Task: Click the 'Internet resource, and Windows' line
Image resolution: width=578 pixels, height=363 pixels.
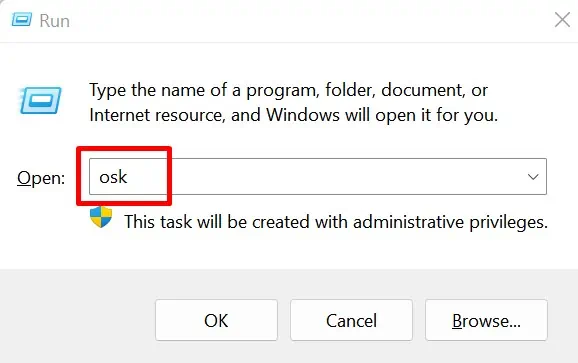Action: 293,115
